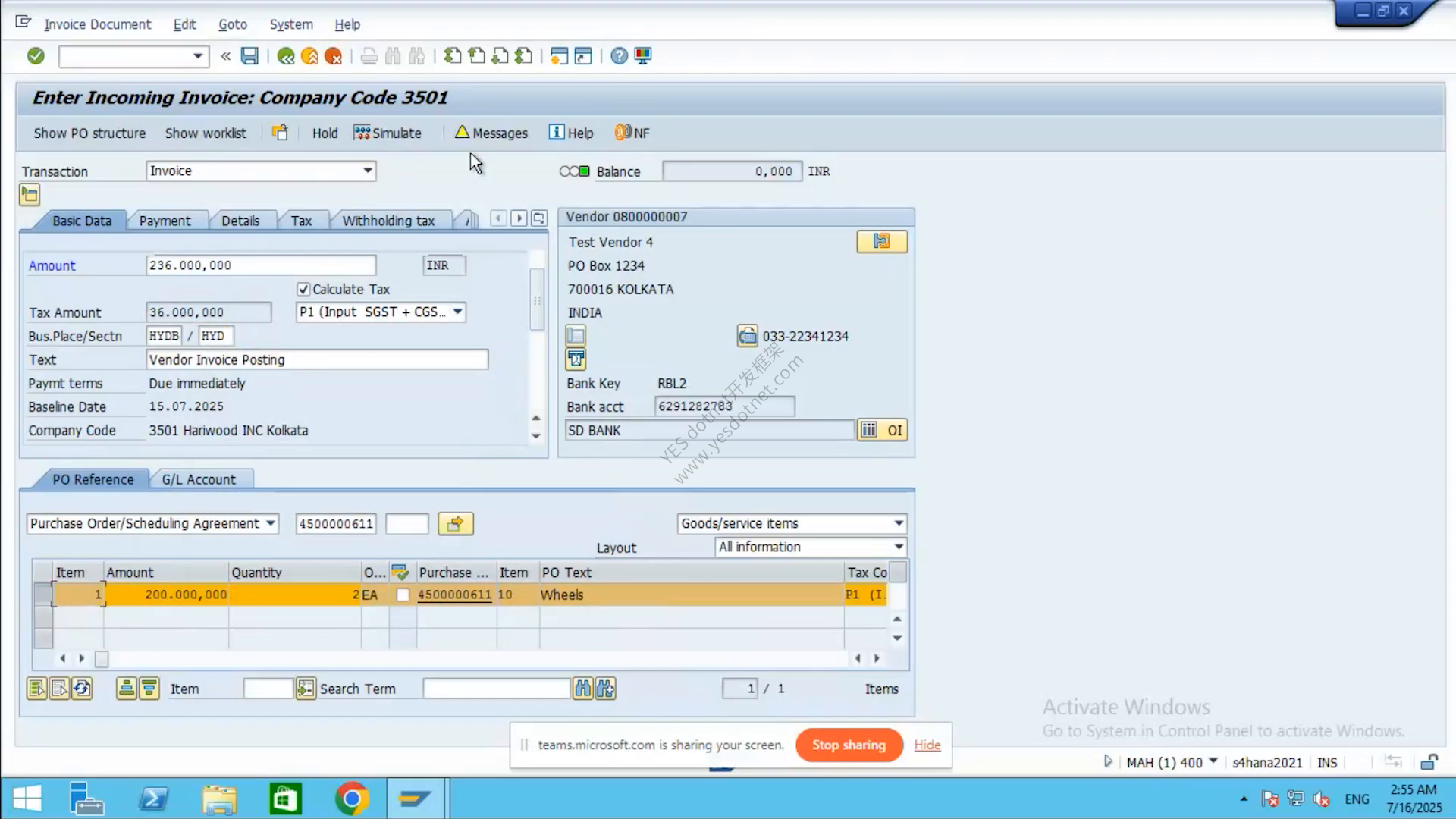The image size is (1456, 819).
Task: Select row 1 via its row selector
Action: 42,595
